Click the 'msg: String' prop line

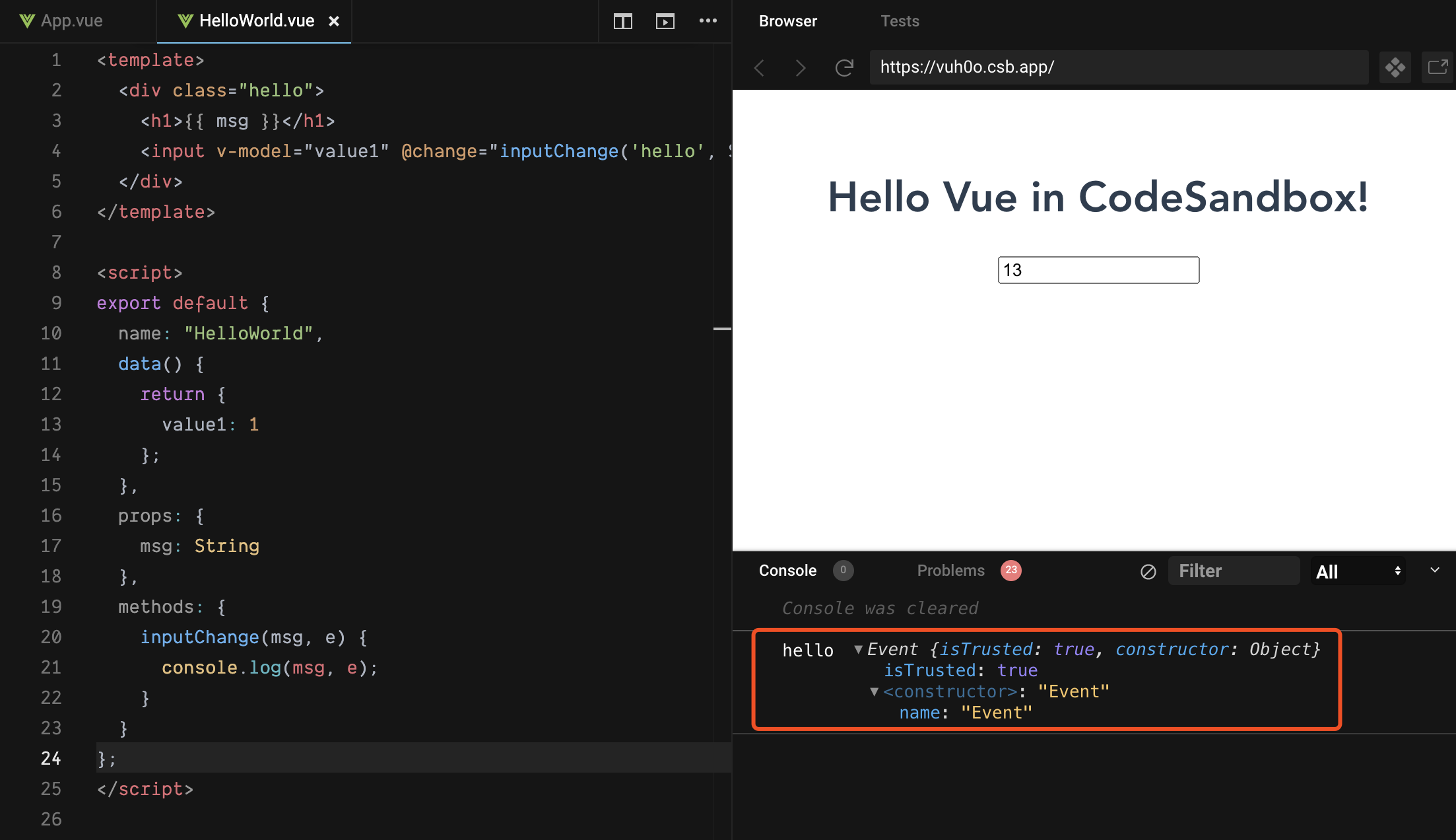click(199, 546)
